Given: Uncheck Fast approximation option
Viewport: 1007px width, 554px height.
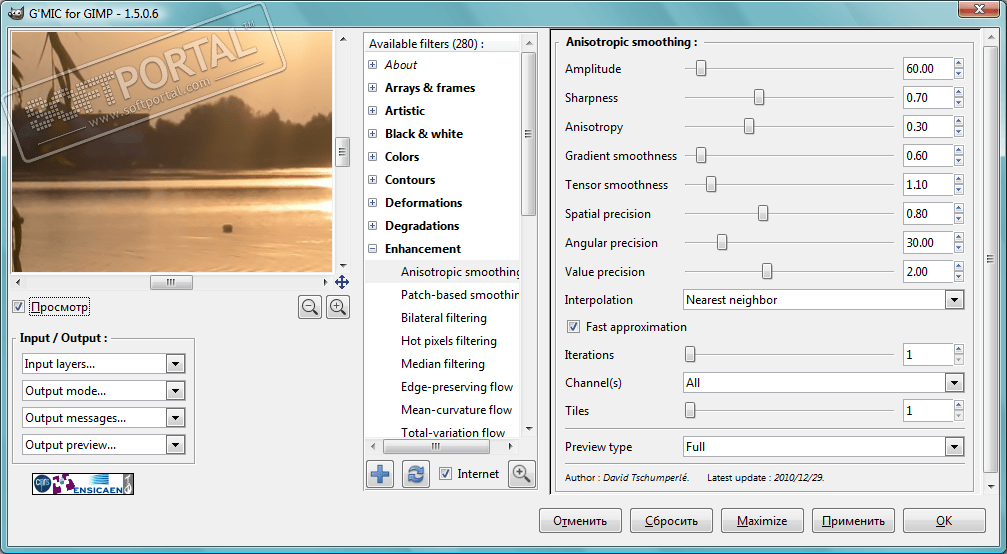Looking at the screenshot, I should [x=573, y=327].
